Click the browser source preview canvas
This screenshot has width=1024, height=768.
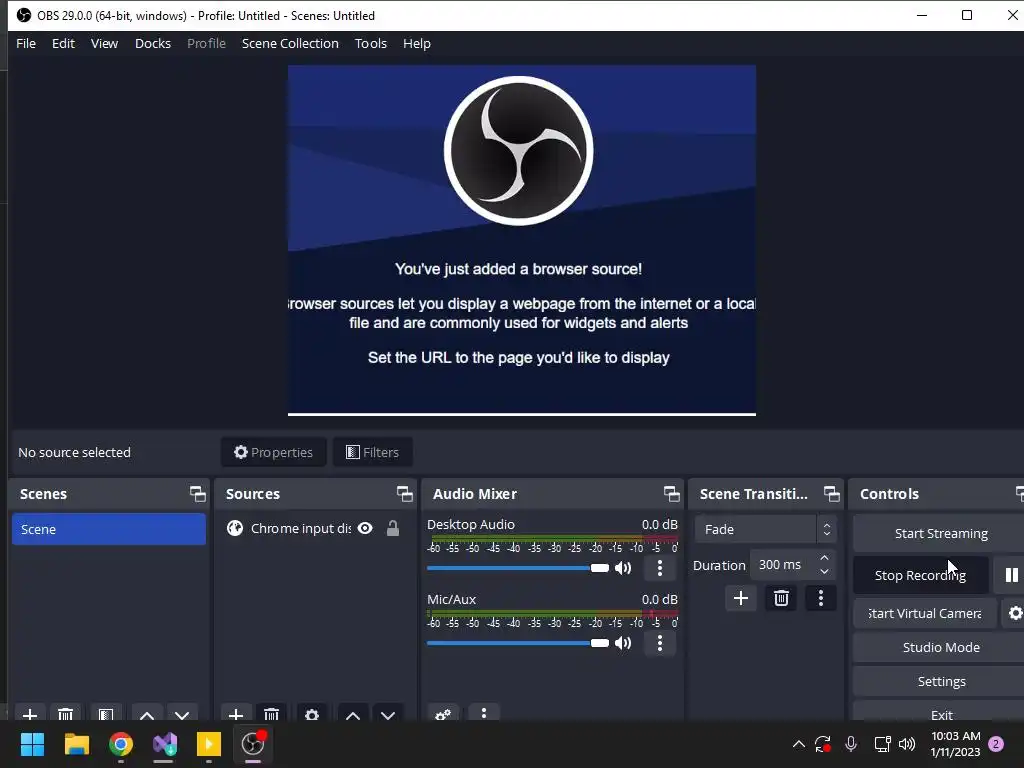coord(522,240)
